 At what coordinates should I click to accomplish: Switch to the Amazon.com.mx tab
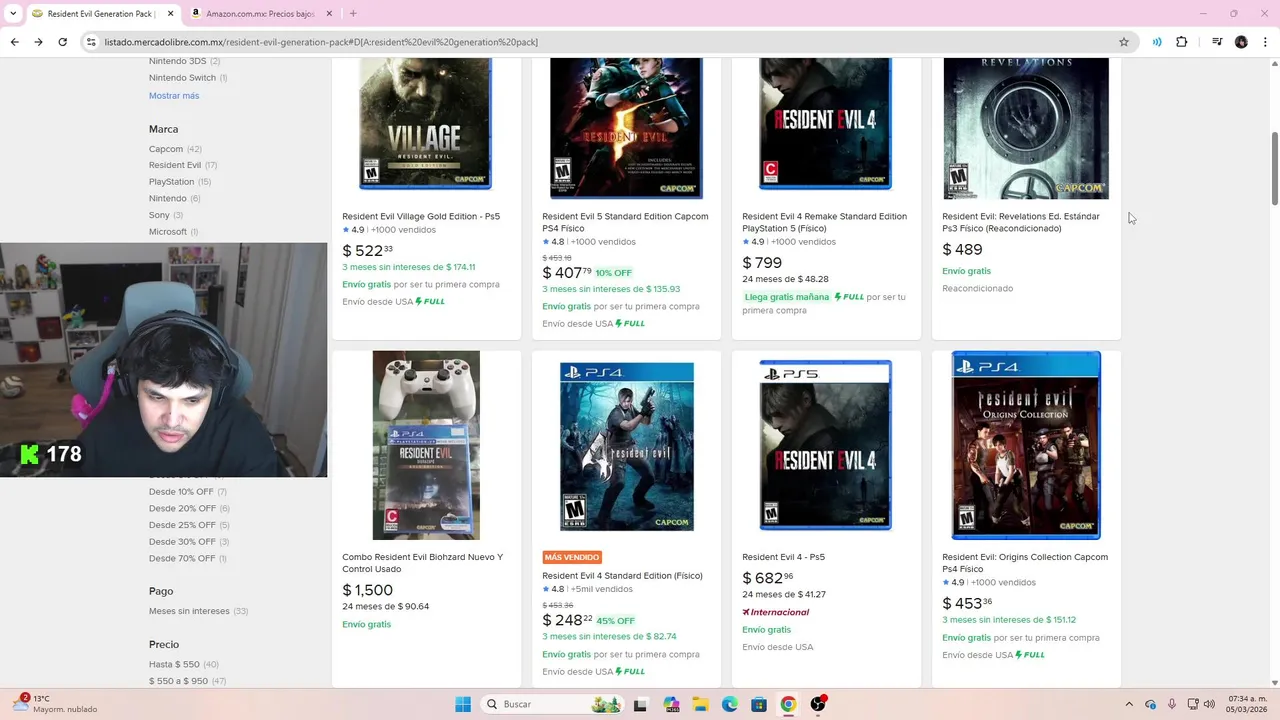click(259, 13)
